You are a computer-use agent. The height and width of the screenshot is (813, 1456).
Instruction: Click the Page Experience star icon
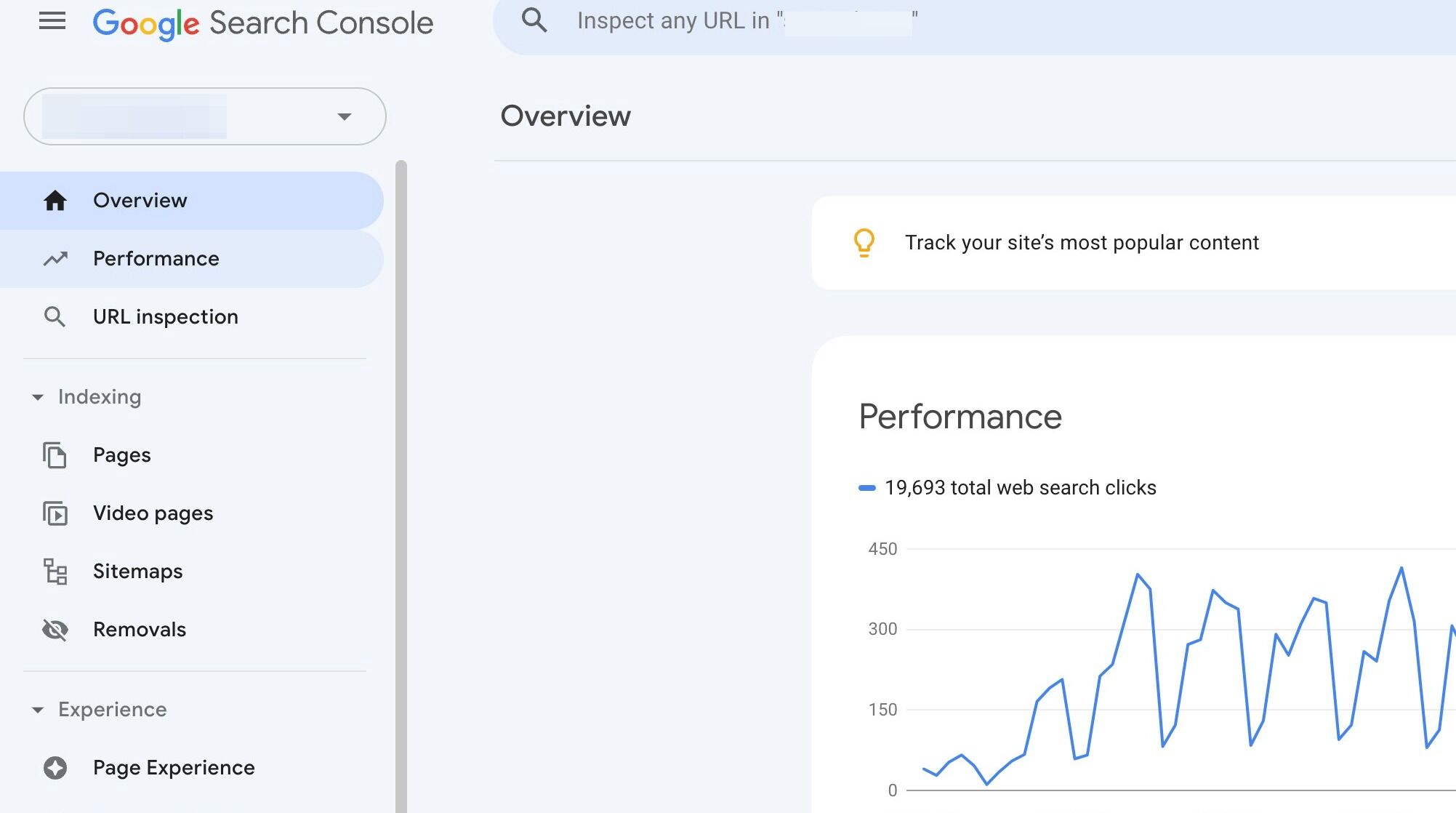click(x=55, y=768)
